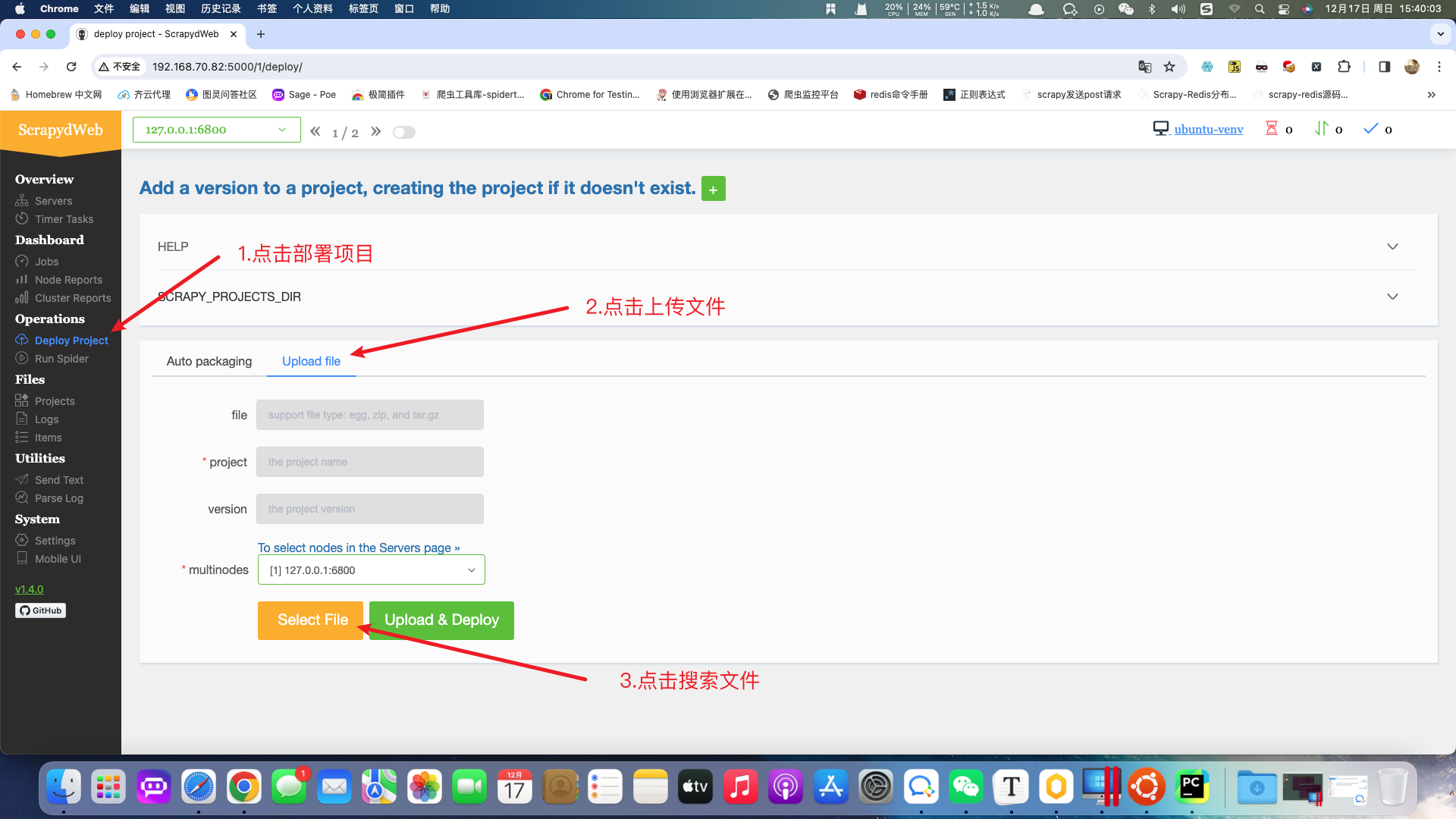Select the deploy project browser tab
1456x819 pixels.
coord(157,34)
